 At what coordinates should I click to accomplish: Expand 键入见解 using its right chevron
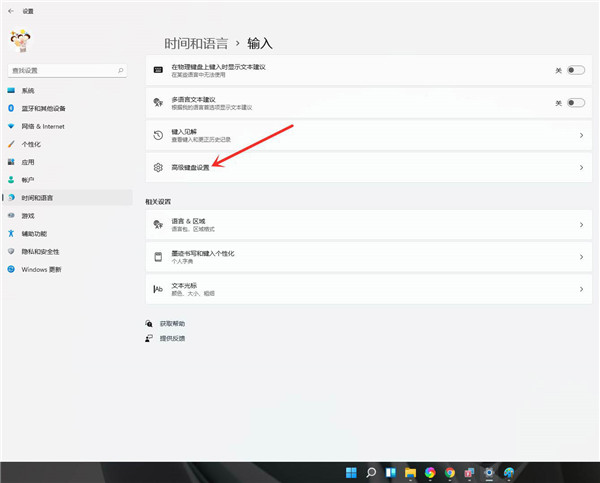click(581, 134)
